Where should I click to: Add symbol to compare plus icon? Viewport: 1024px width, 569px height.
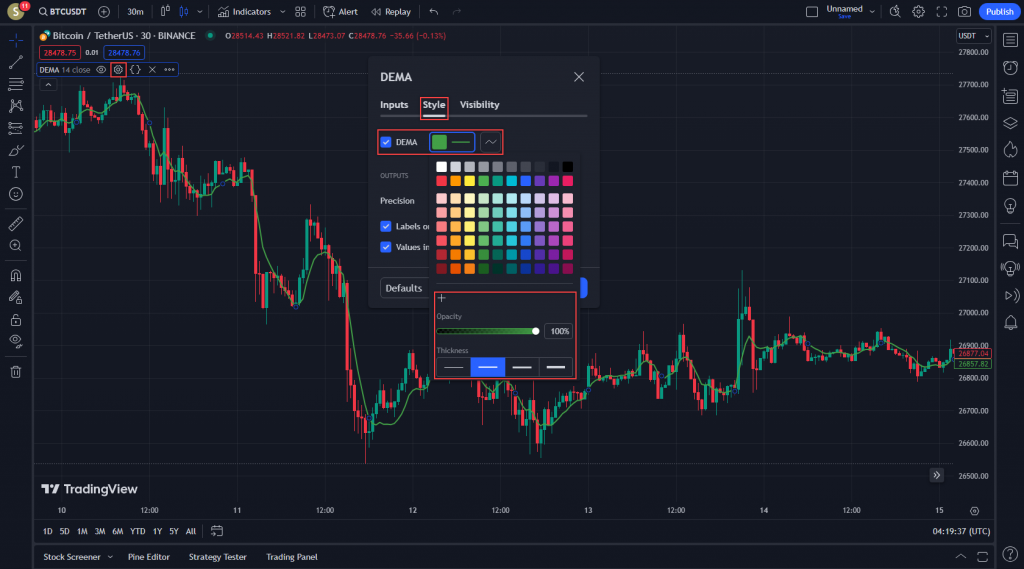click(104, 12)
